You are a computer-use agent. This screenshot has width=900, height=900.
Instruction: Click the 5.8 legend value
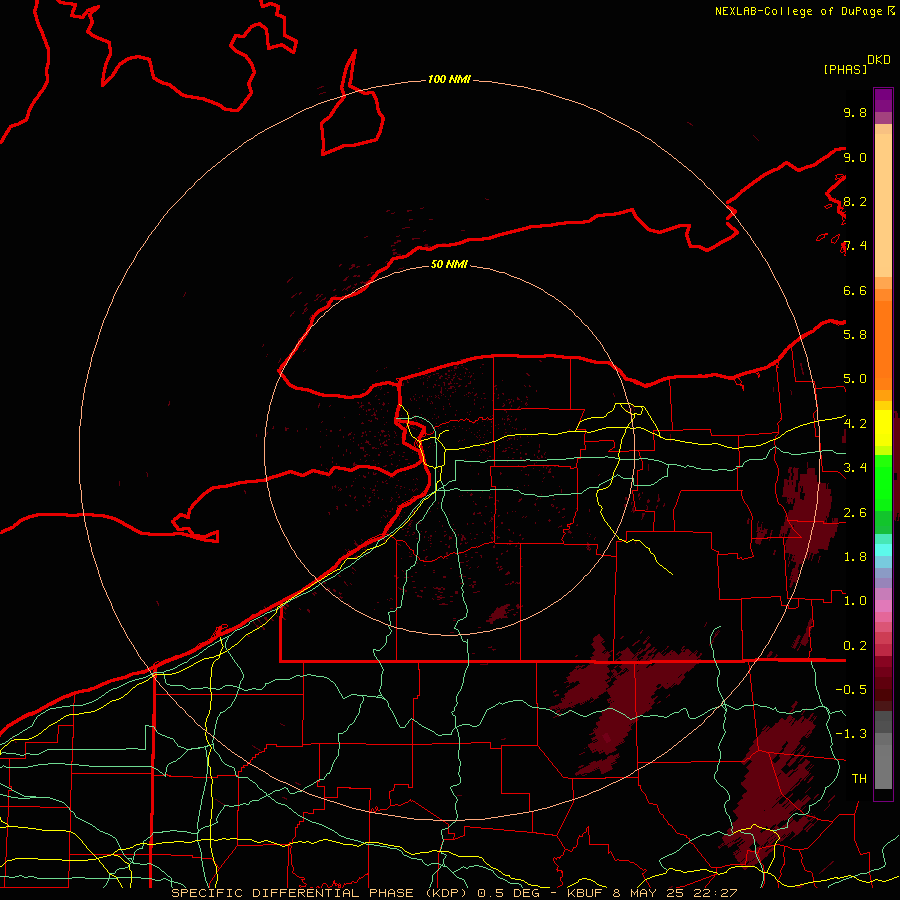pos(855,334)
